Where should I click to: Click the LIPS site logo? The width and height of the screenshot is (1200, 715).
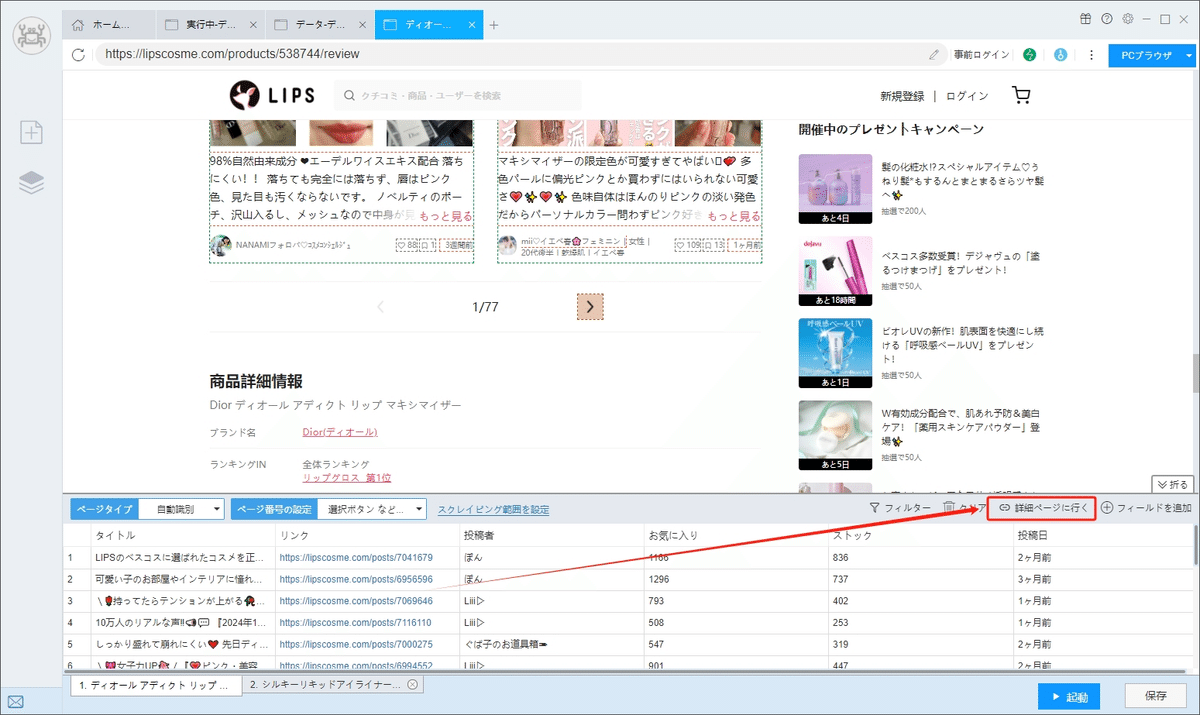272,95
